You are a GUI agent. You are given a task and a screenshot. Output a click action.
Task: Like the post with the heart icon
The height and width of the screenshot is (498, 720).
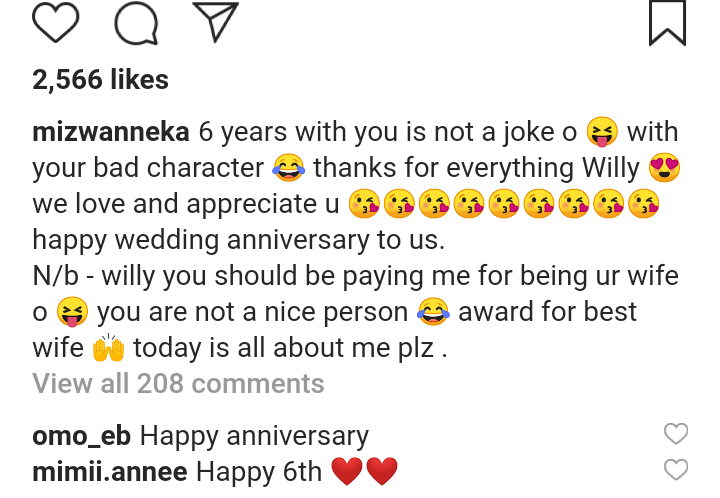coord(55,23)
